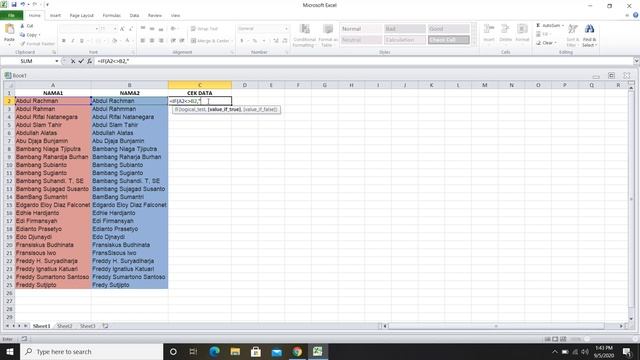
Task: Open Insert Function with the fx icon
Action: [x=89, y=61]
